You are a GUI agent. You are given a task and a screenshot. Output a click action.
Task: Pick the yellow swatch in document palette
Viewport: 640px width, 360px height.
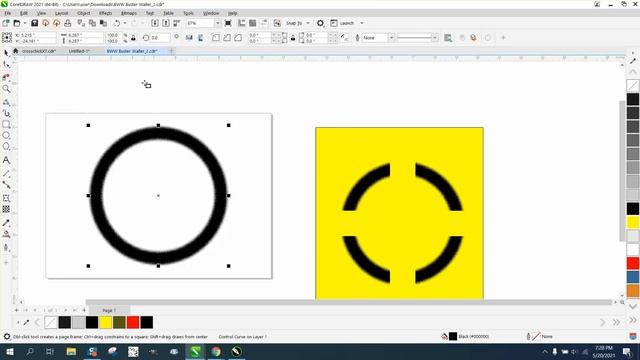(106, 322)
